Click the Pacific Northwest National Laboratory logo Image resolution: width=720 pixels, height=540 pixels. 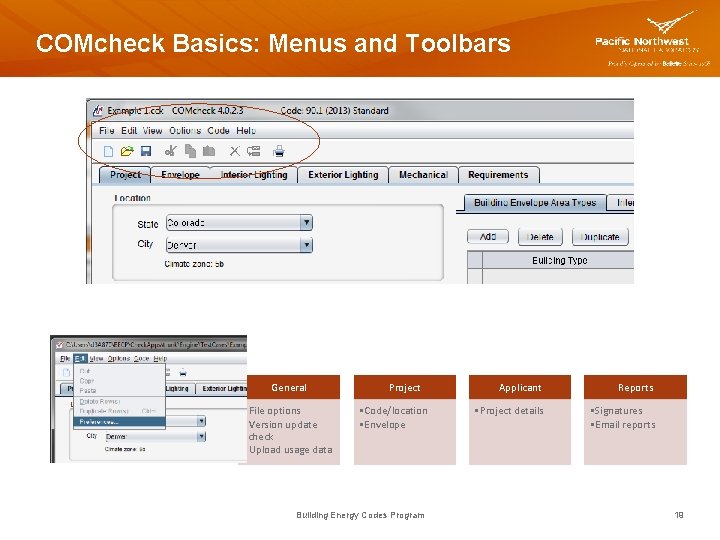(x=653, y=41)
